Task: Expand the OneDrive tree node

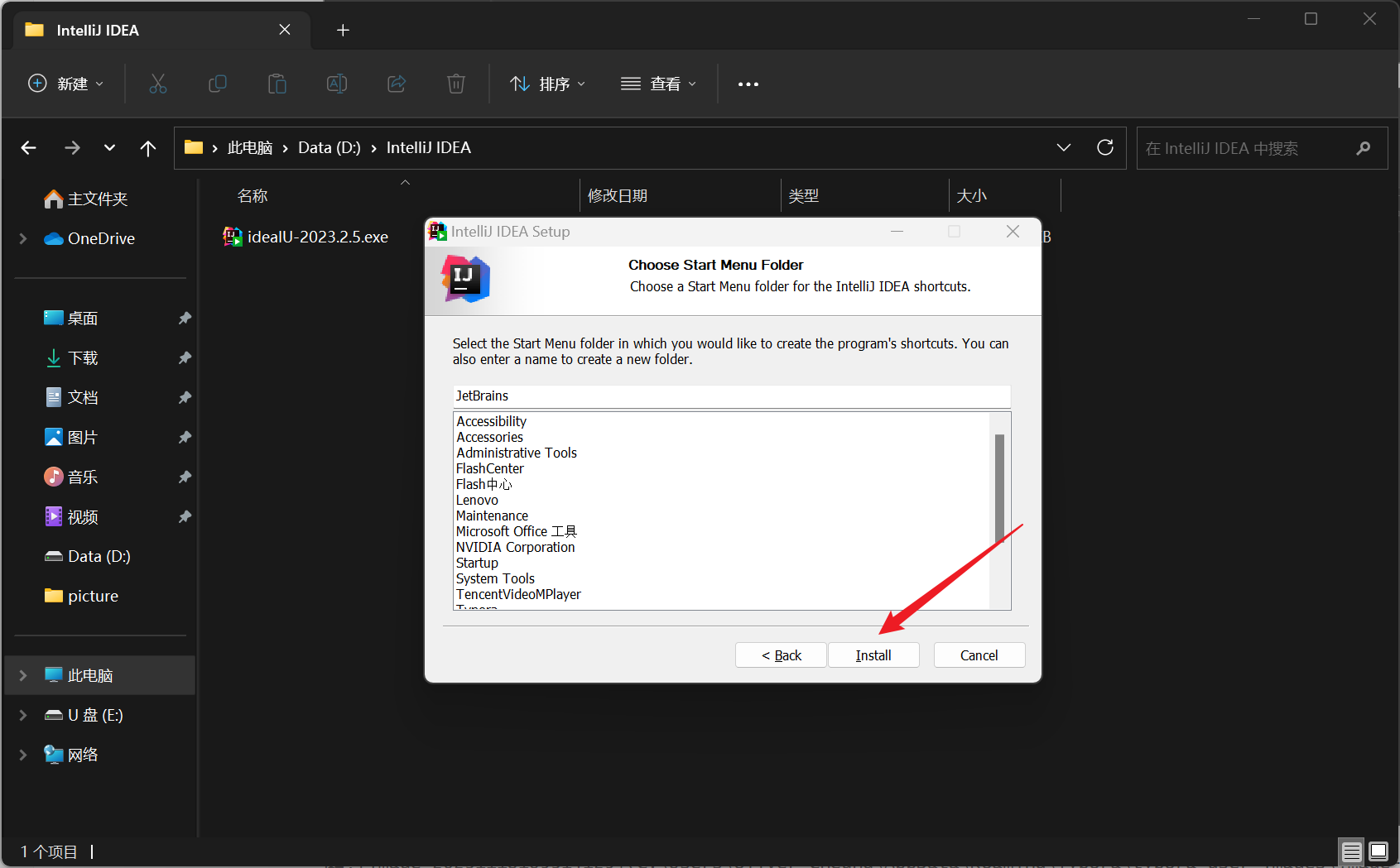Action: (x=23, y=238)
